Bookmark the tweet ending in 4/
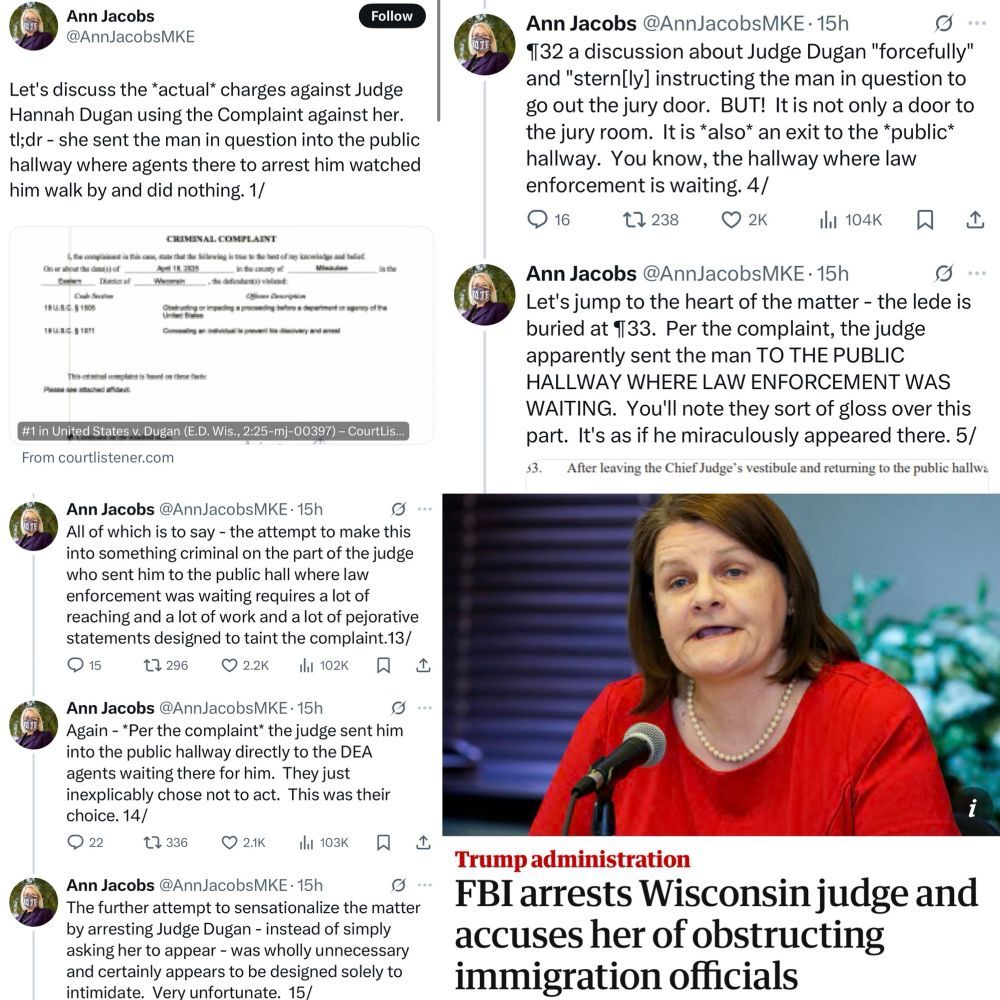 tap(925, 220)
